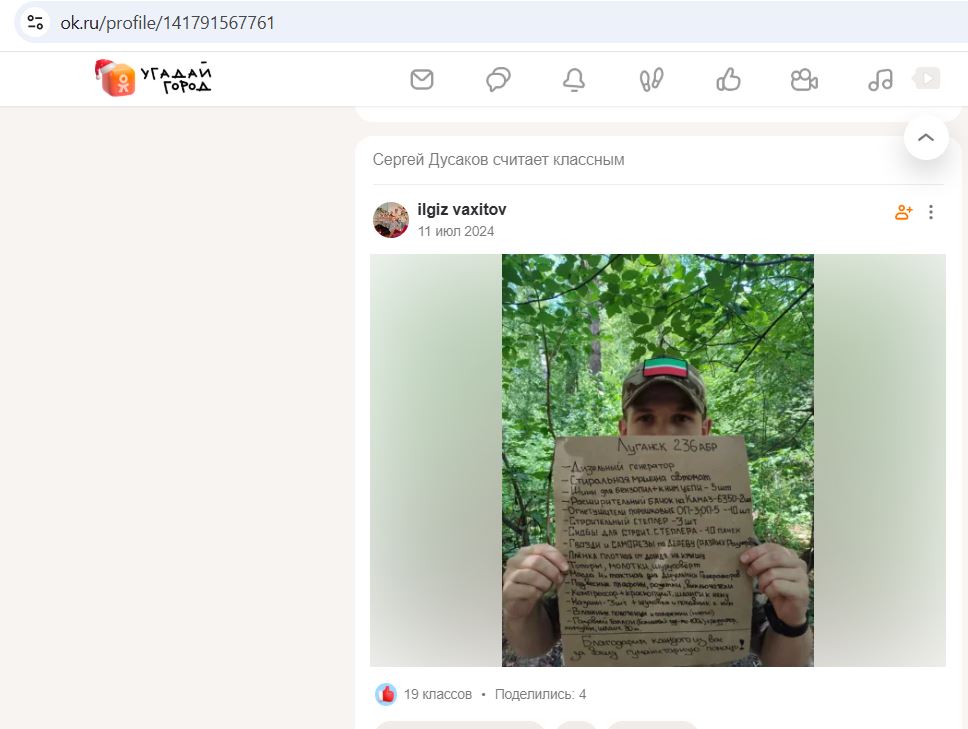Open the Guests footprints icon
The width and height of the screenshot is (968, 729).
[651, 80]
